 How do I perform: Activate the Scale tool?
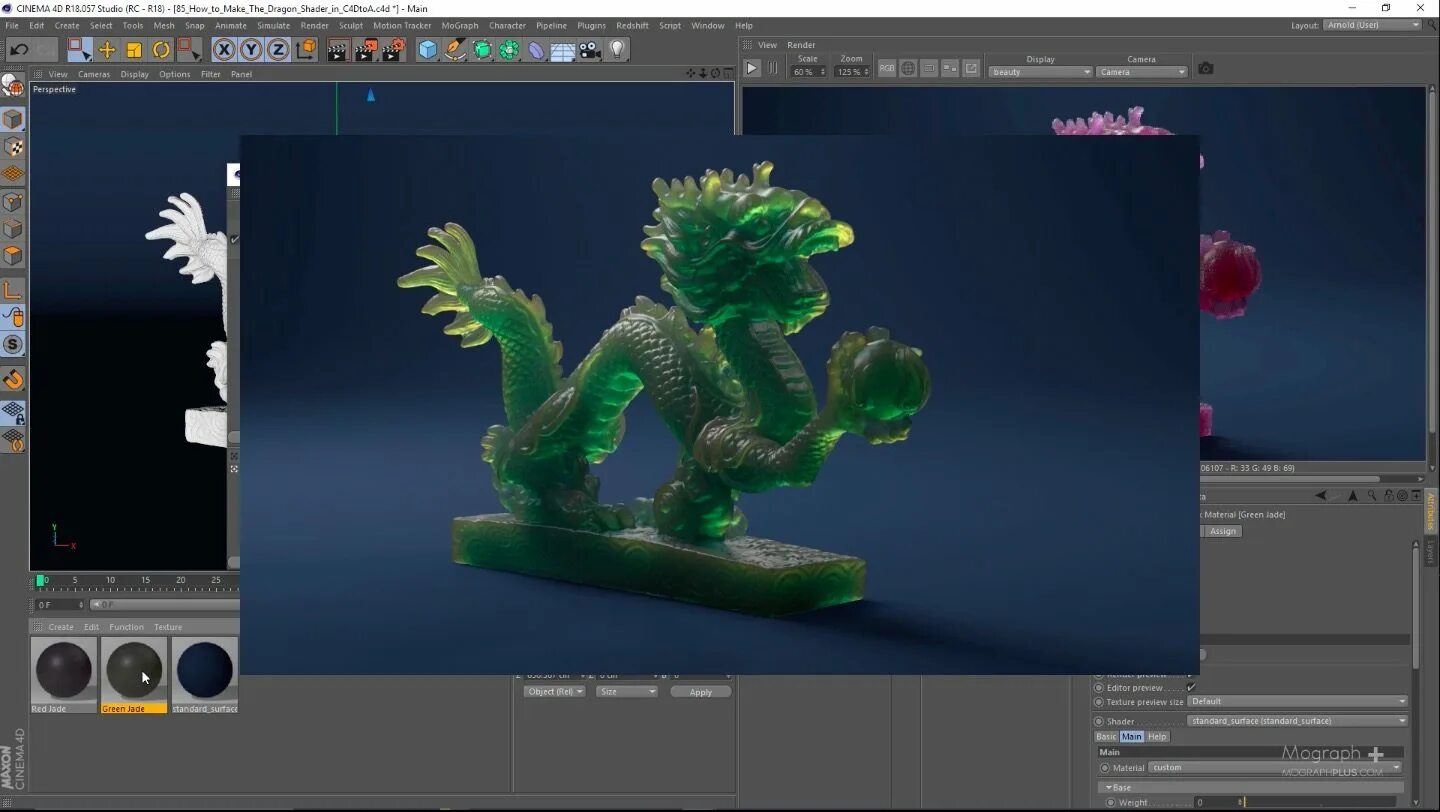click(x=134, y=49)
